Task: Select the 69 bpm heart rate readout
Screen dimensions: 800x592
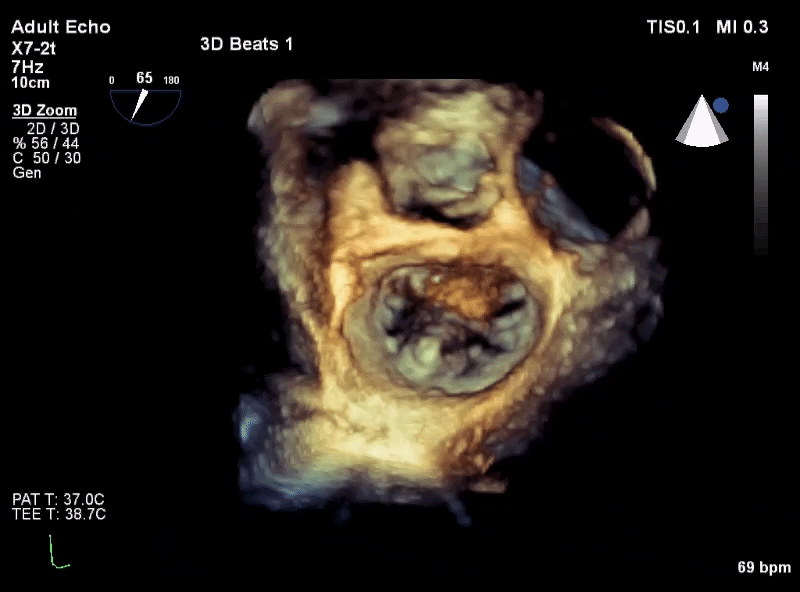Action: 764,567
